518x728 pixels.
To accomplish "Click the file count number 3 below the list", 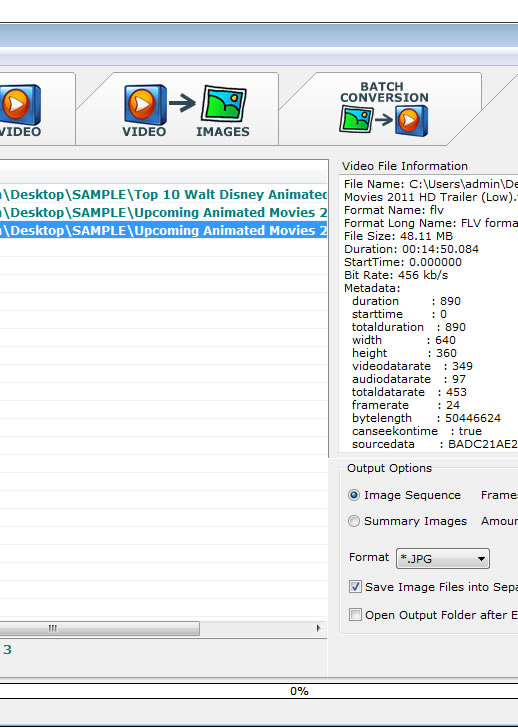I will 7,650.
